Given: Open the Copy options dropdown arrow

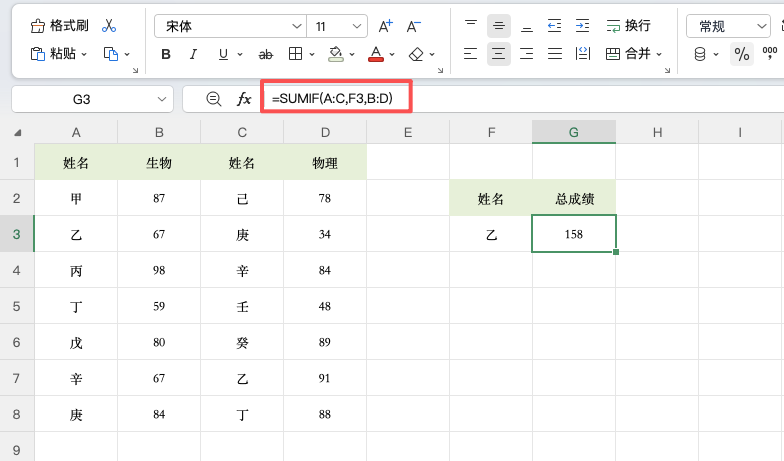Looking at the screenshot, I should tap(127, 54).
